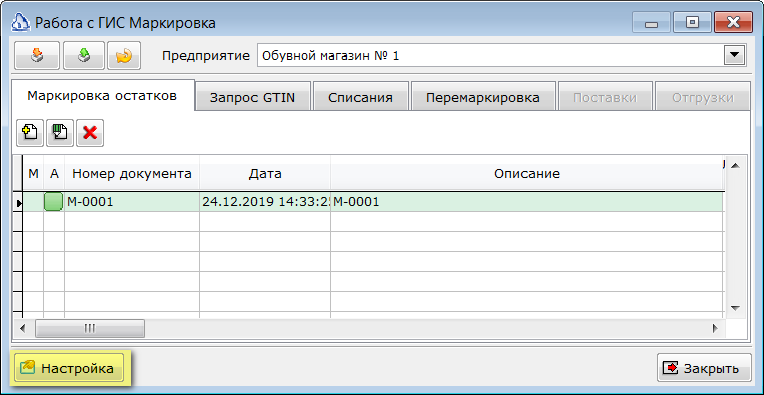The height and width of the screenshot is (395, 764).
Task: Click the vertical scrollbar up arrow
Action: click(735, 166)
